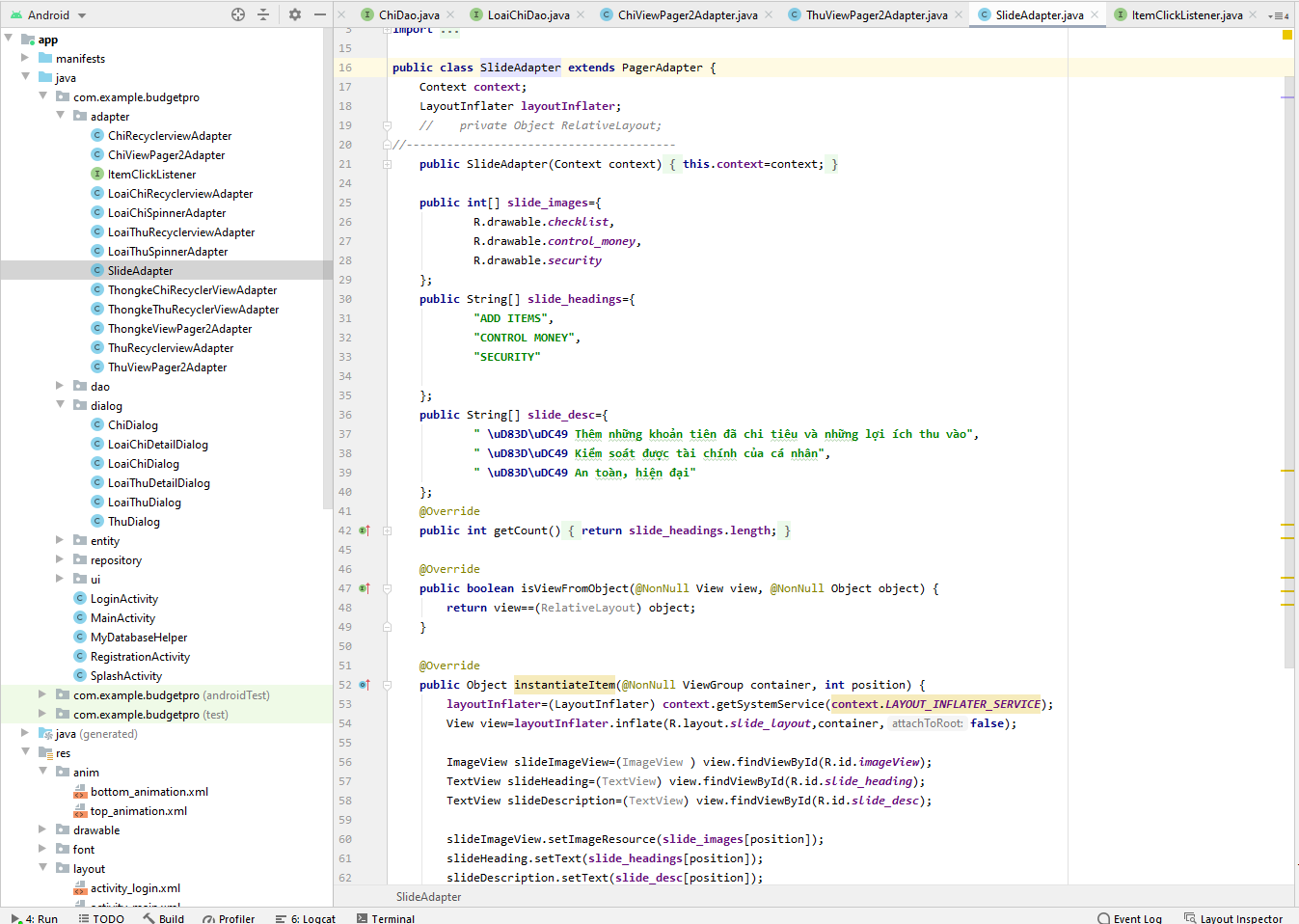Select SlideAdapter in project tree
The height and width of the screenshot is (924, 1299).
pos(140,271)
